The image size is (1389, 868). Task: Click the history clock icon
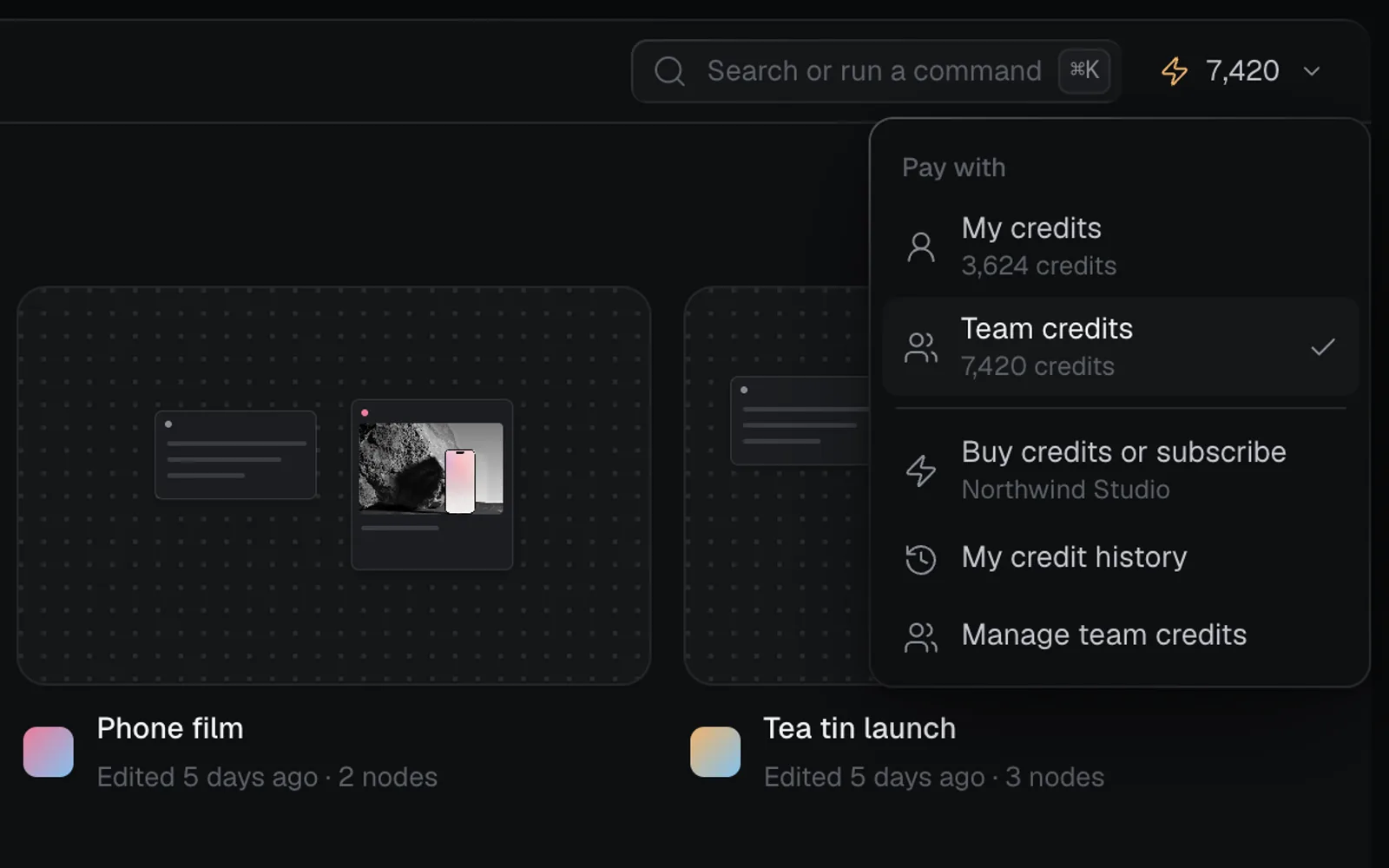(921, 559)
